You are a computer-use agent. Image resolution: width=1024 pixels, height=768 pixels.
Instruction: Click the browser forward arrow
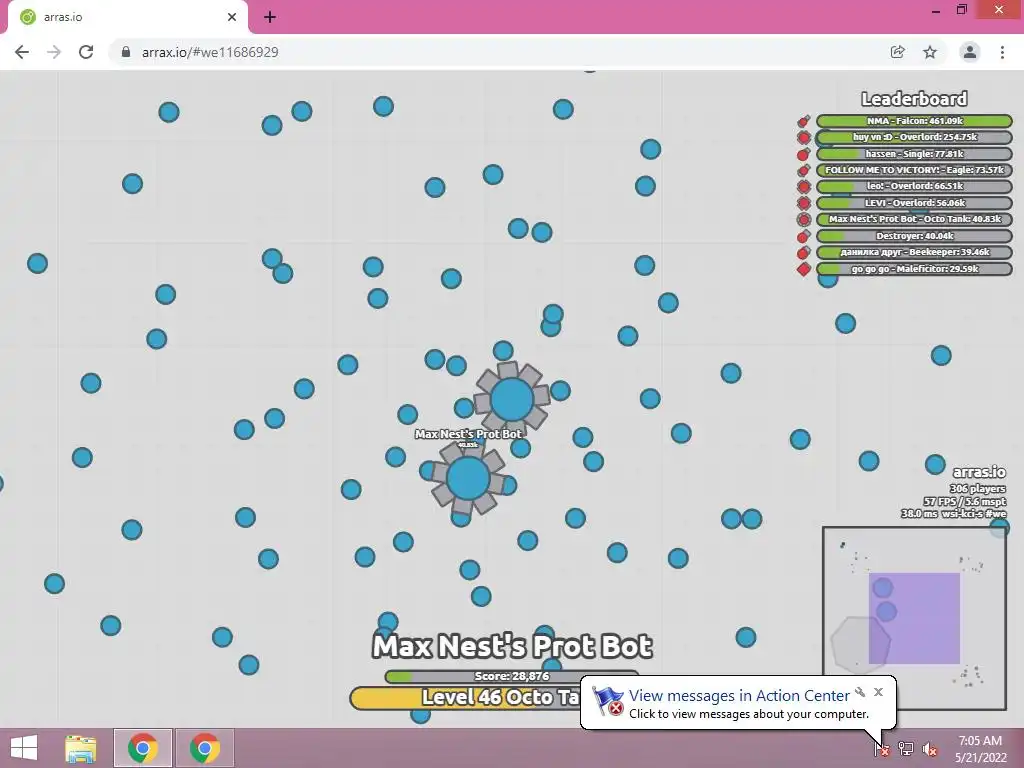tap(54, 52)
